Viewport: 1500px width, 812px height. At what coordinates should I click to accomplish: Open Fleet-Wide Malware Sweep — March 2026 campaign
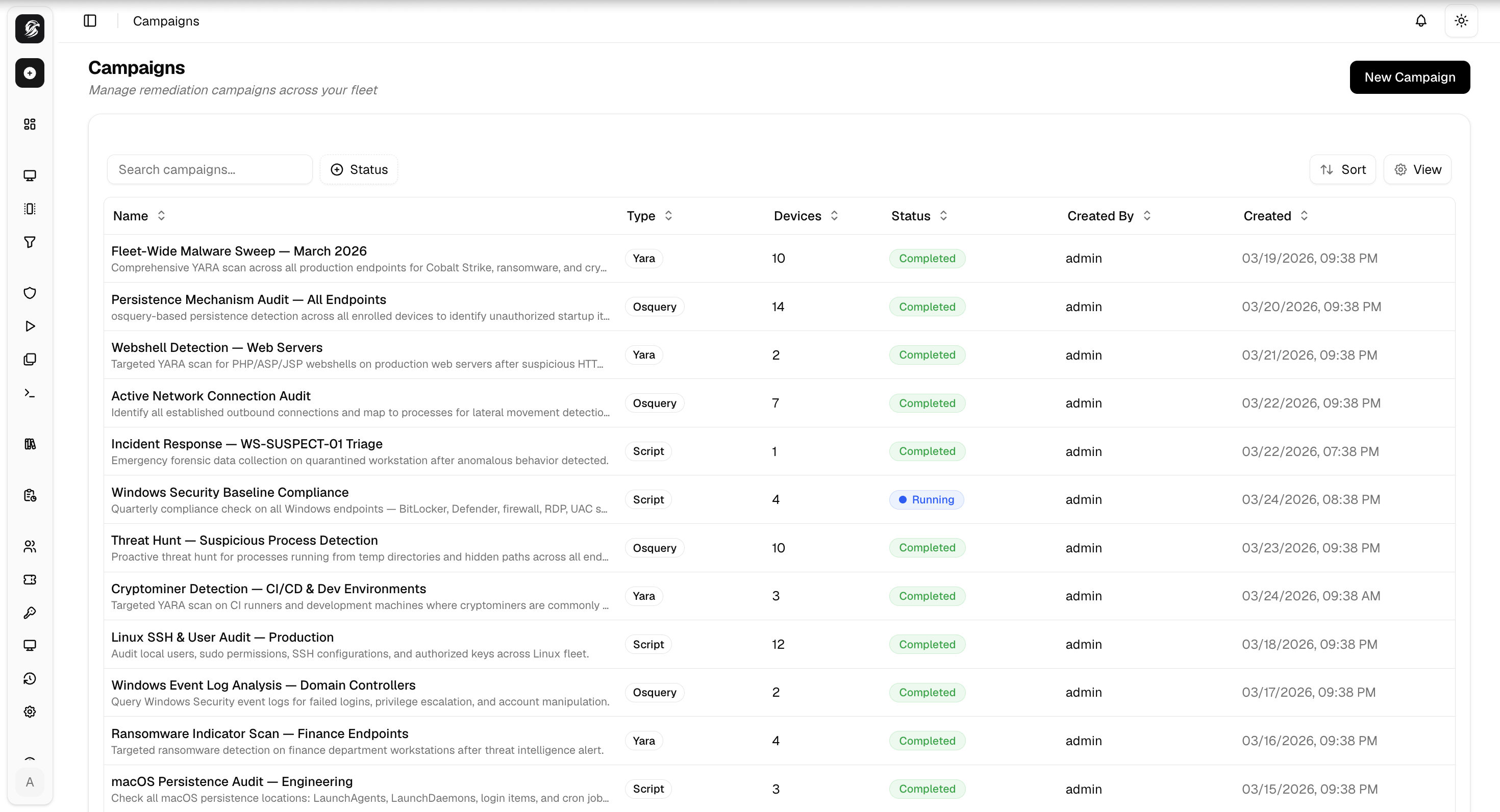coord(239,251)
